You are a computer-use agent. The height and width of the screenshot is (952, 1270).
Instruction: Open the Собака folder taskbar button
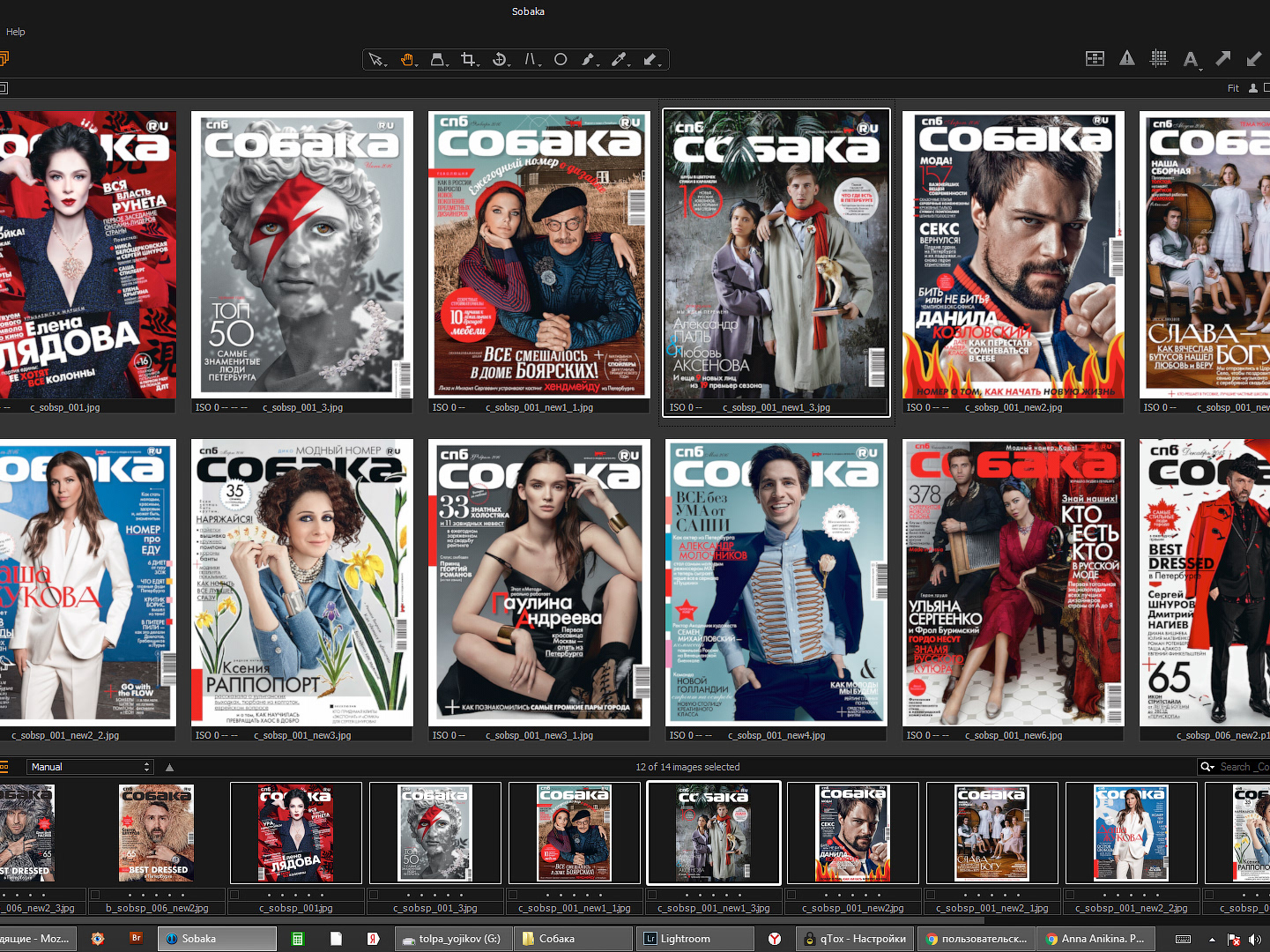(573, 939)
